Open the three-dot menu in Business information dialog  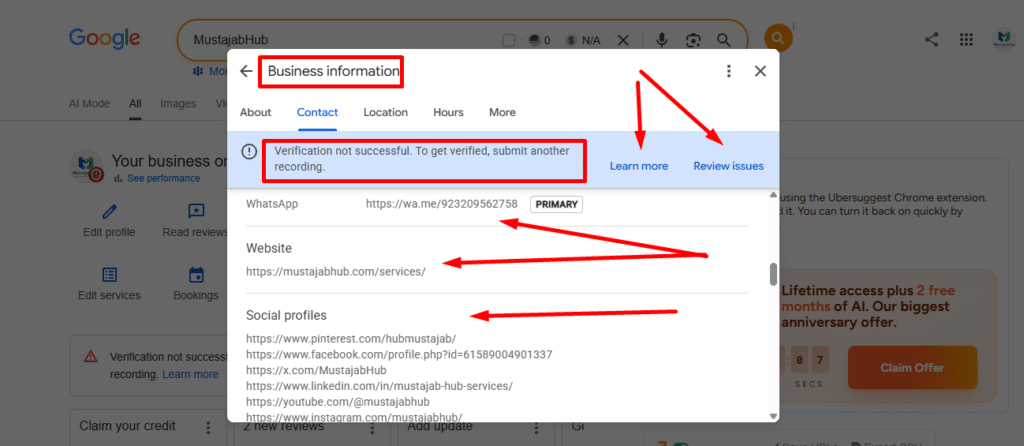[x=729, y=71]
